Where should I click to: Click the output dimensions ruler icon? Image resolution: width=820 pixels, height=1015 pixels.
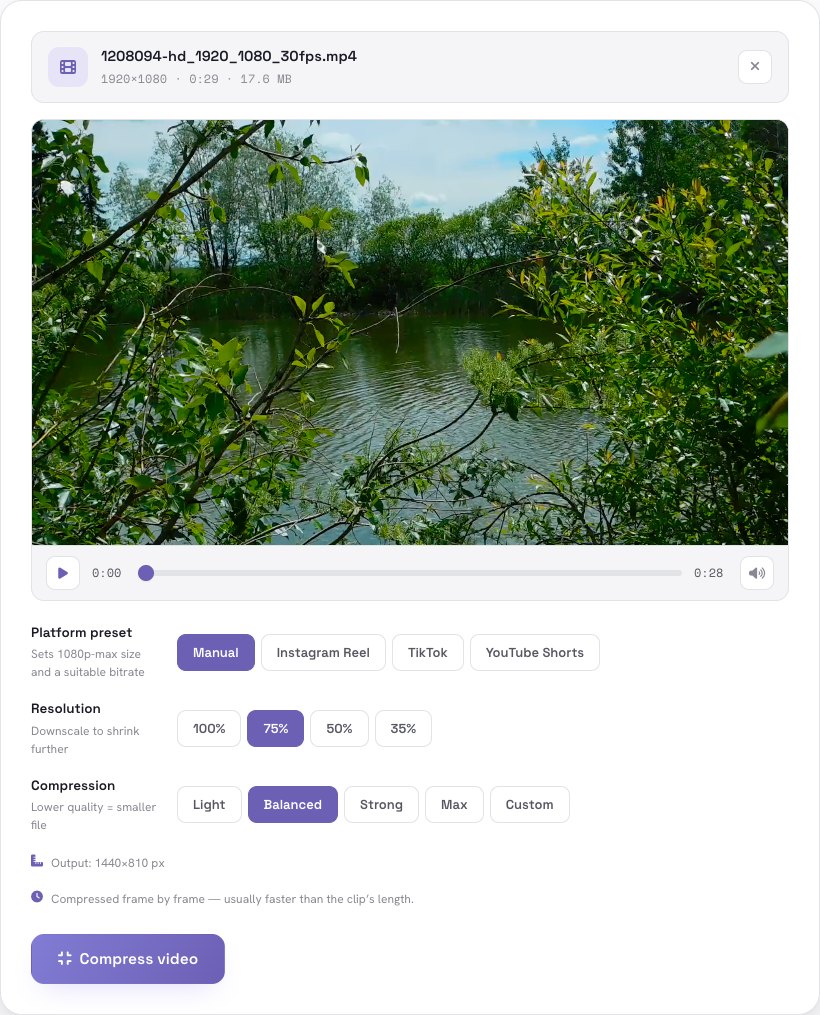point(37,861)
